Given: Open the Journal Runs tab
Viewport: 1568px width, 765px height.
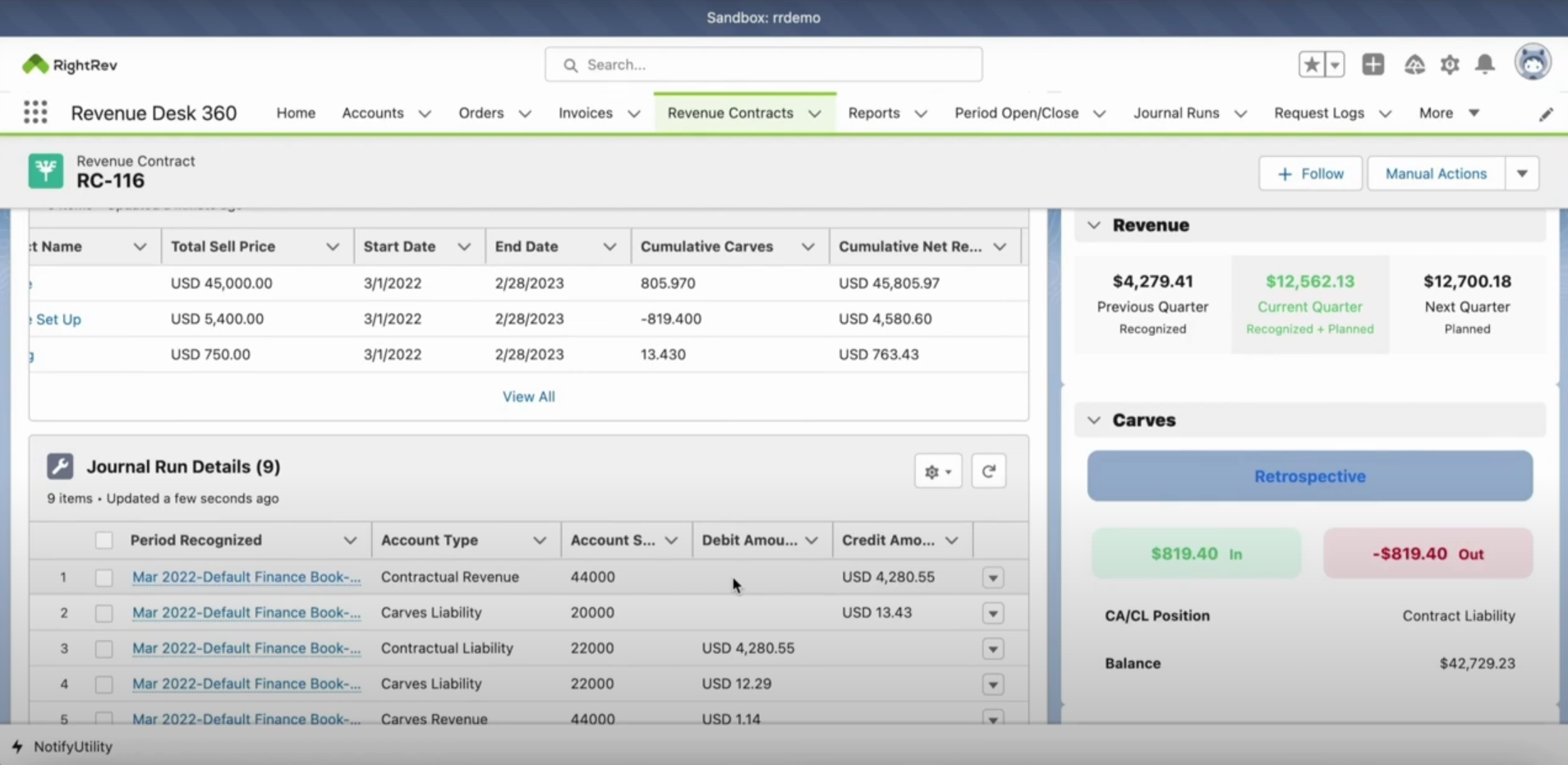Looking at the screenshot, I should point(1176,113).
